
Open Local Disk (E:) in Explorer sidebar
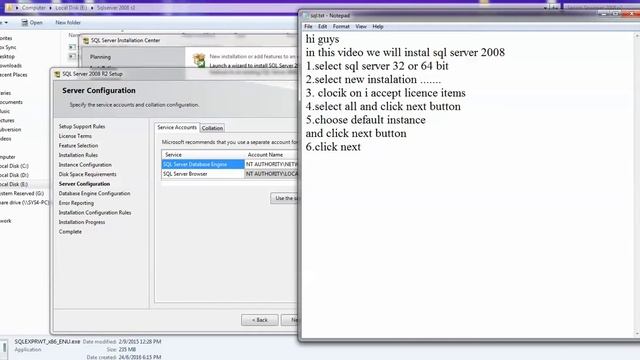pyautogui.click(x=13, y=184)
